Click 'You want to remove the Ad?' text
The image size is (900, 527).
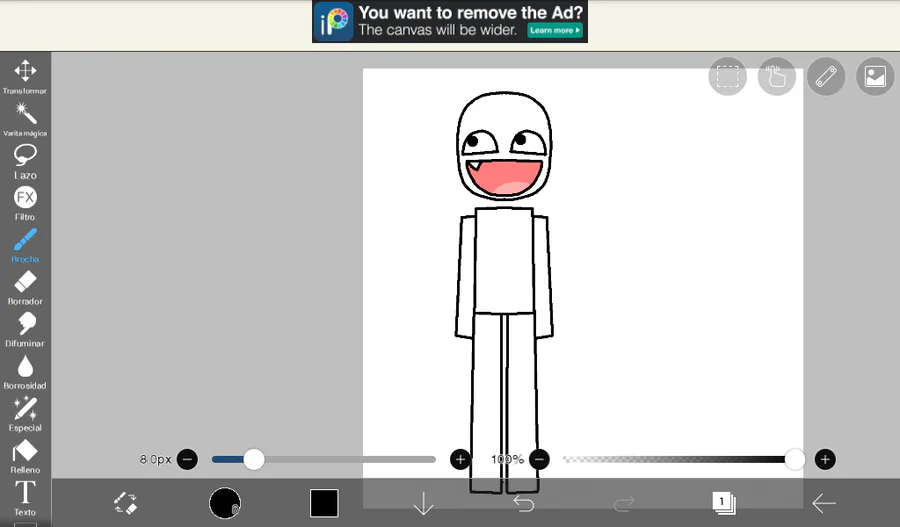(471, 12)
